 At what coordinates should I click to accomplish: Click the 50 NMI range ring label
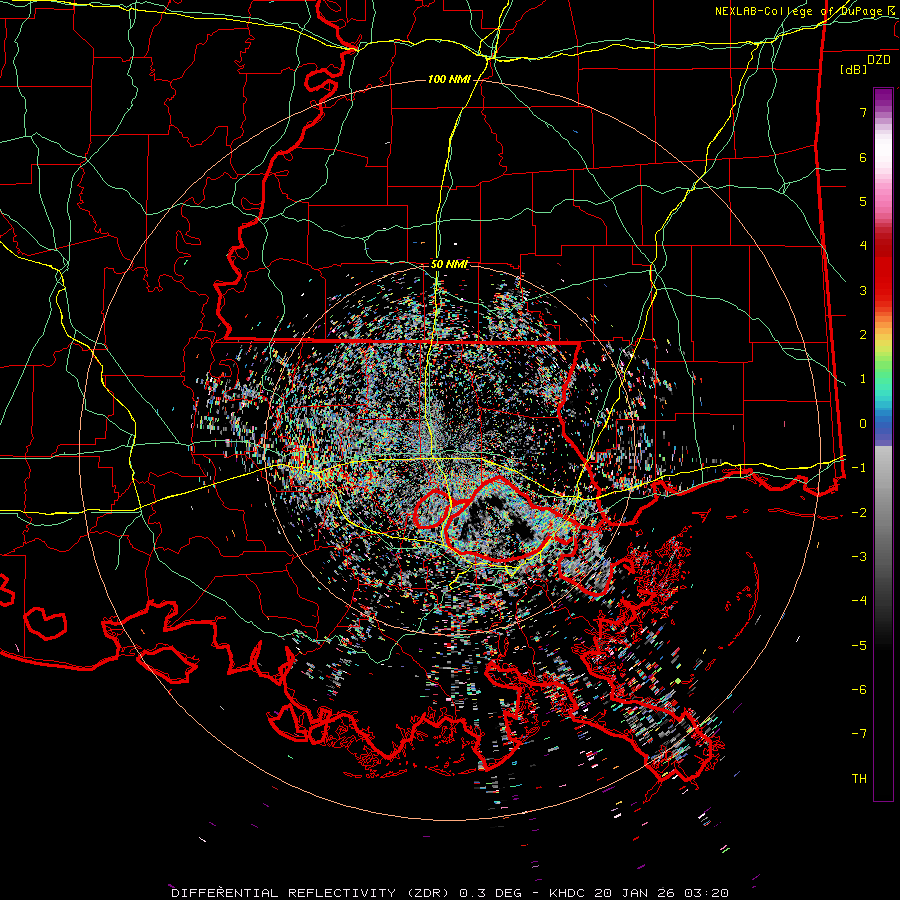click(449, 265)
